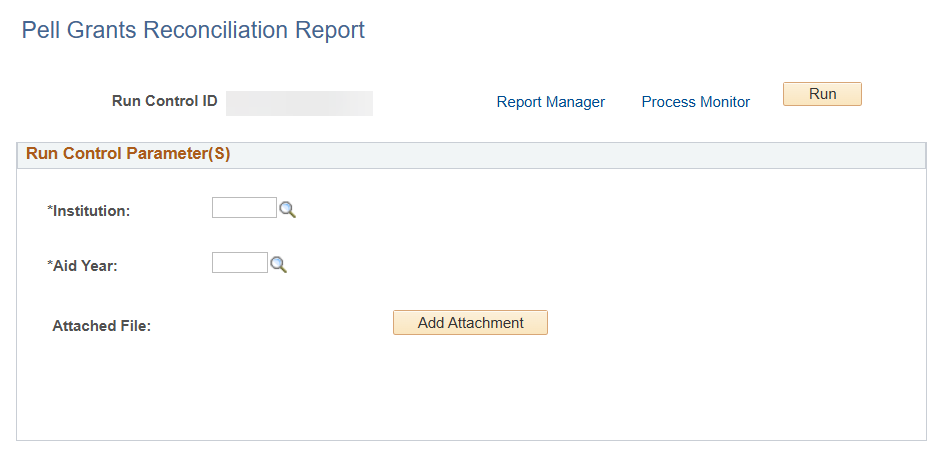
Task: Start the report process with Run
Action: [x=822, y=94]
